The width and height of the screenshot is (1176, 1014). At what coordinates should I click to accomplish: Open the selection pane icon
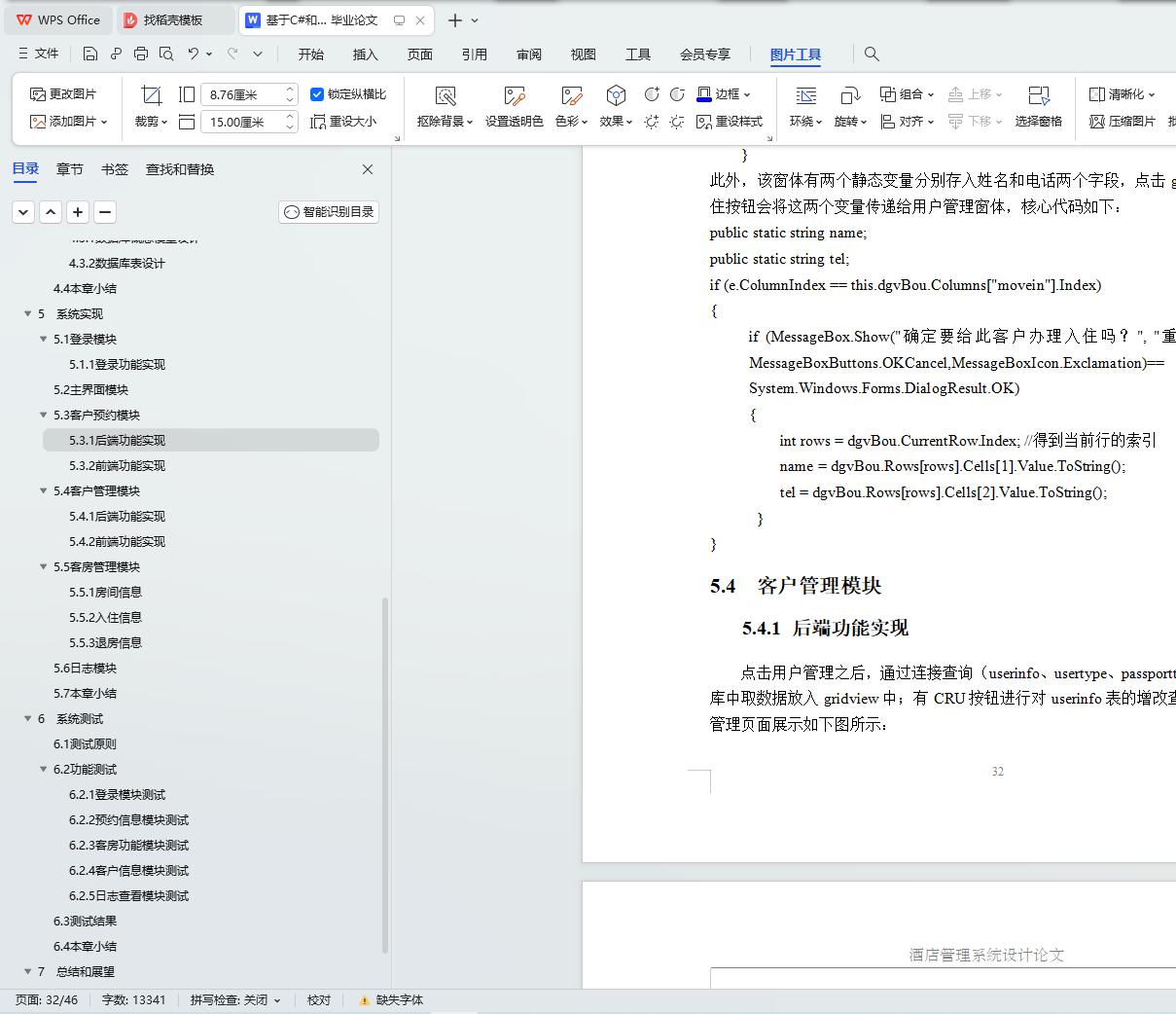[1039, 95]
